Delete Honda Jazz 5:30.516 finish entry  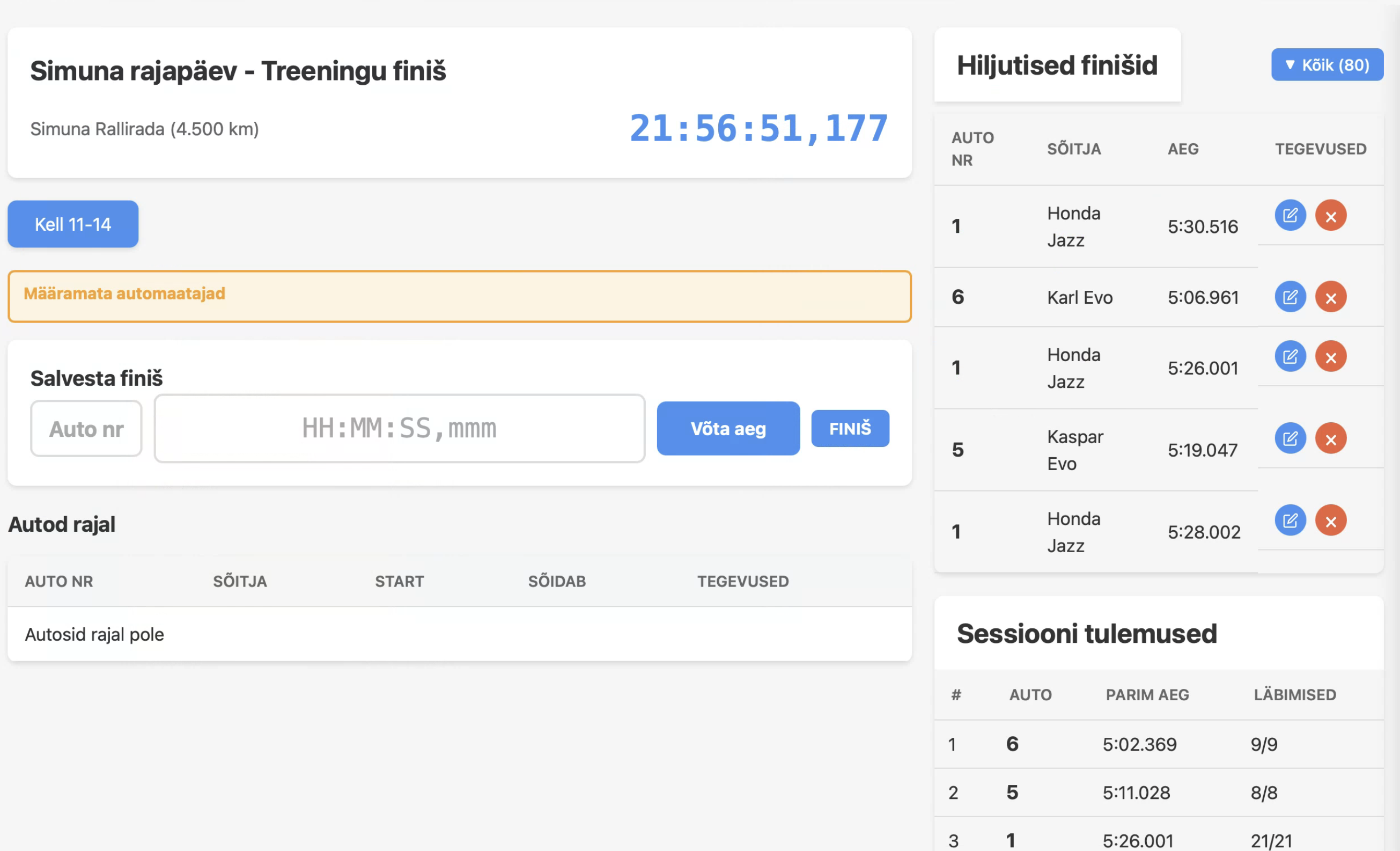coord(1331,216)
